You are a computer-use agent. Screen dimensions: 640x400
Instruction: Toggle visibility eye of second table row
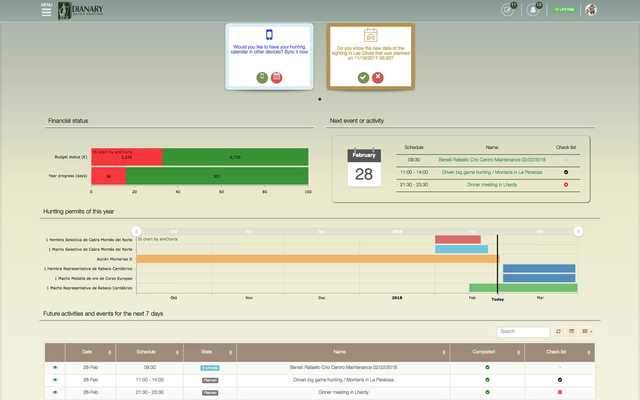coord(55,380)
